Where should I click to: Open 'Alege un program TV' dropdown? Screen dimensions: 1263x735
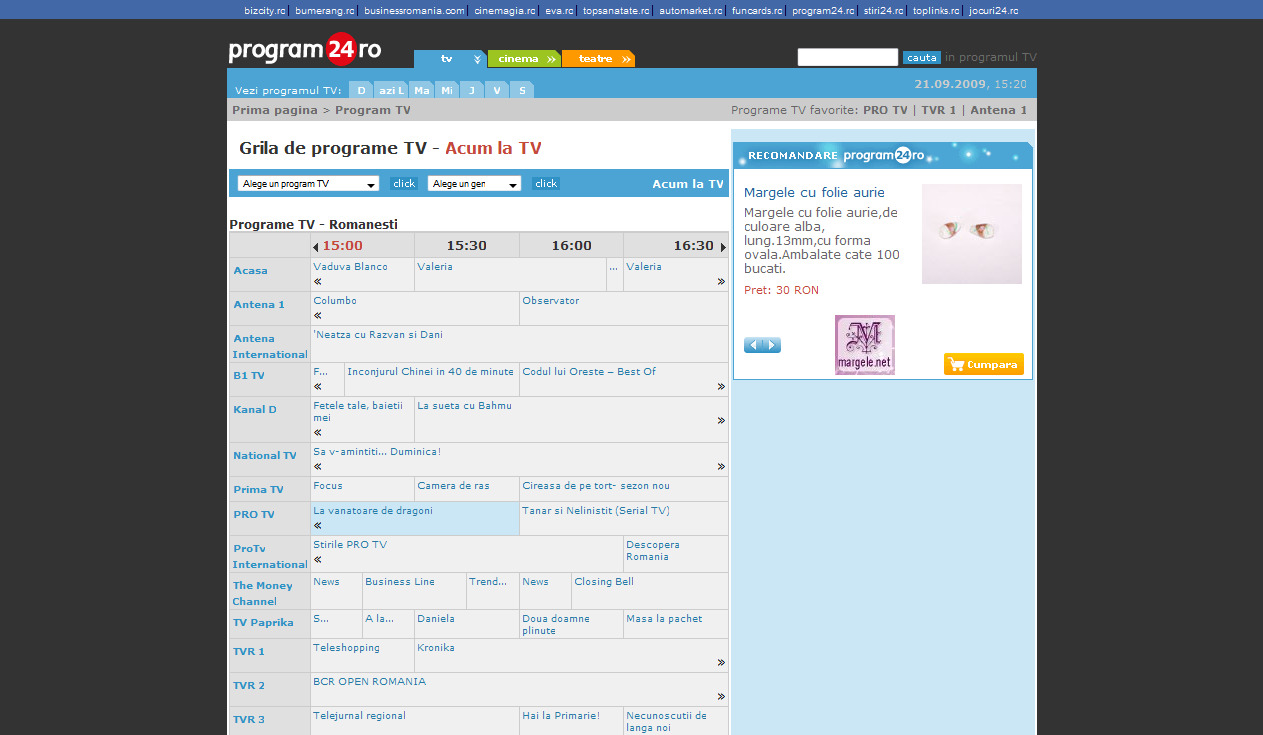tap(309, 184)
